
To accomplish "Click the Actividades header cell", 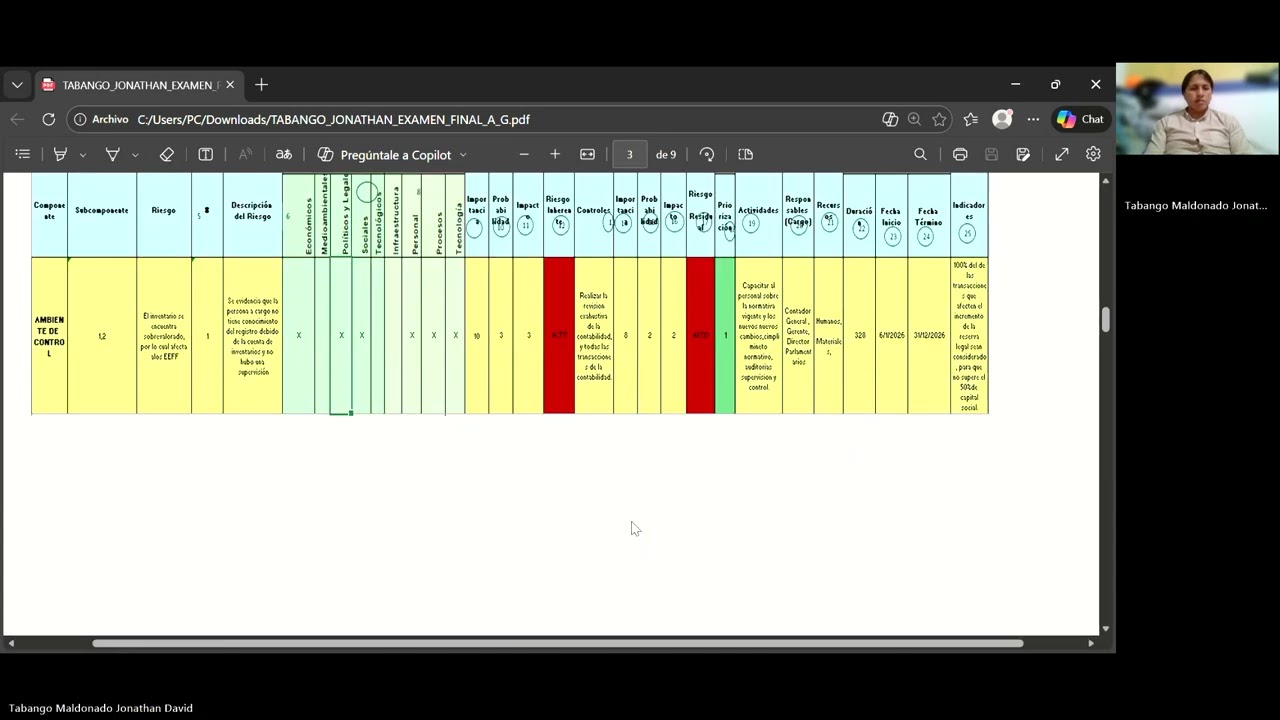I will click(758, 215).
